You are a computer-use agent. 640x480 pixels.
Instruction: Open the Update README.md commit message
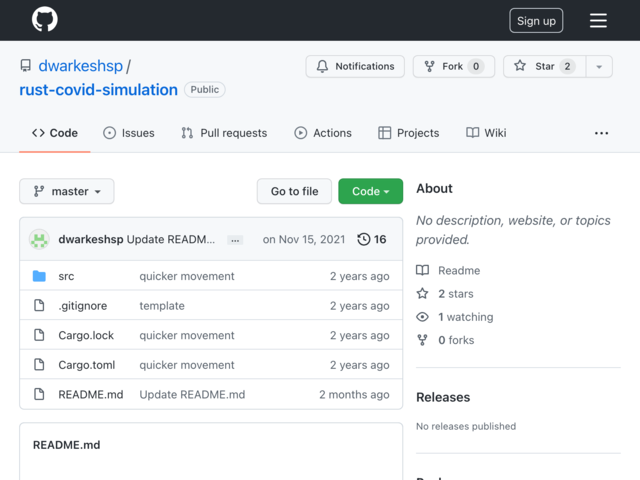click(x=192, y=395)
